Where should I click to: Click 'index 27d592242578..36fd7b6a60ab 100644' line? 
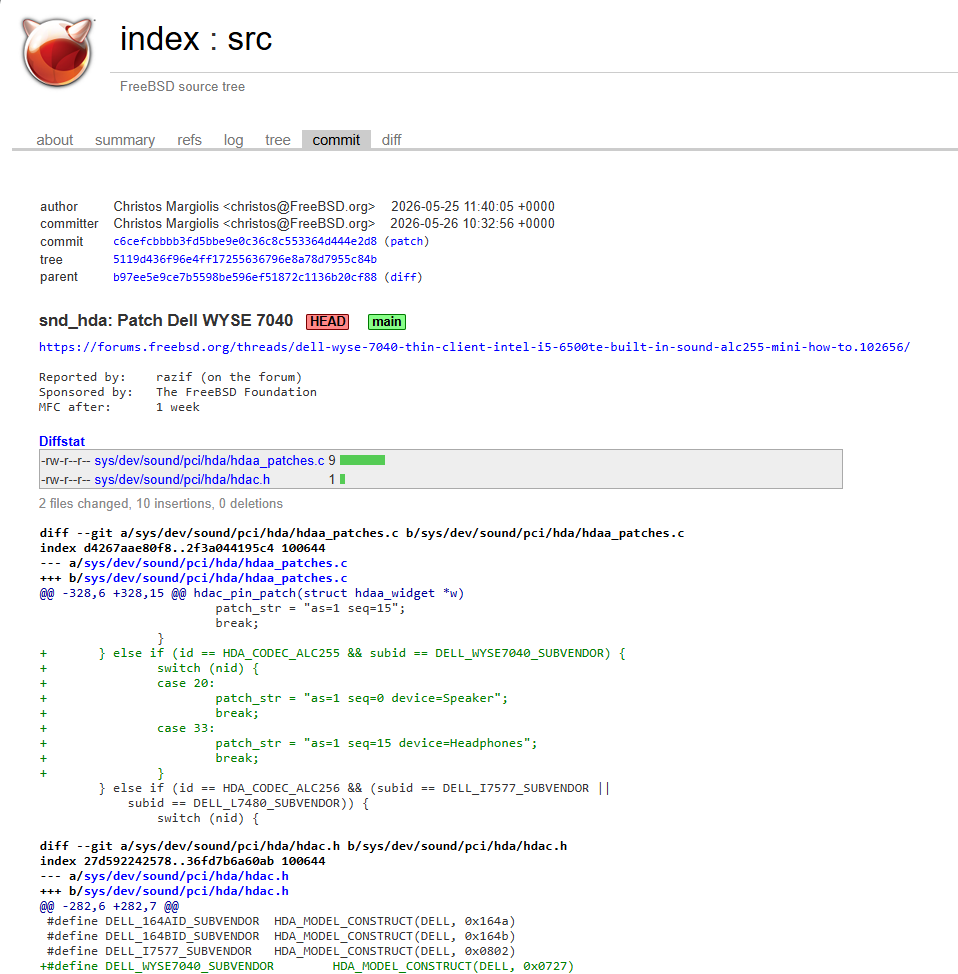point(183,861)
